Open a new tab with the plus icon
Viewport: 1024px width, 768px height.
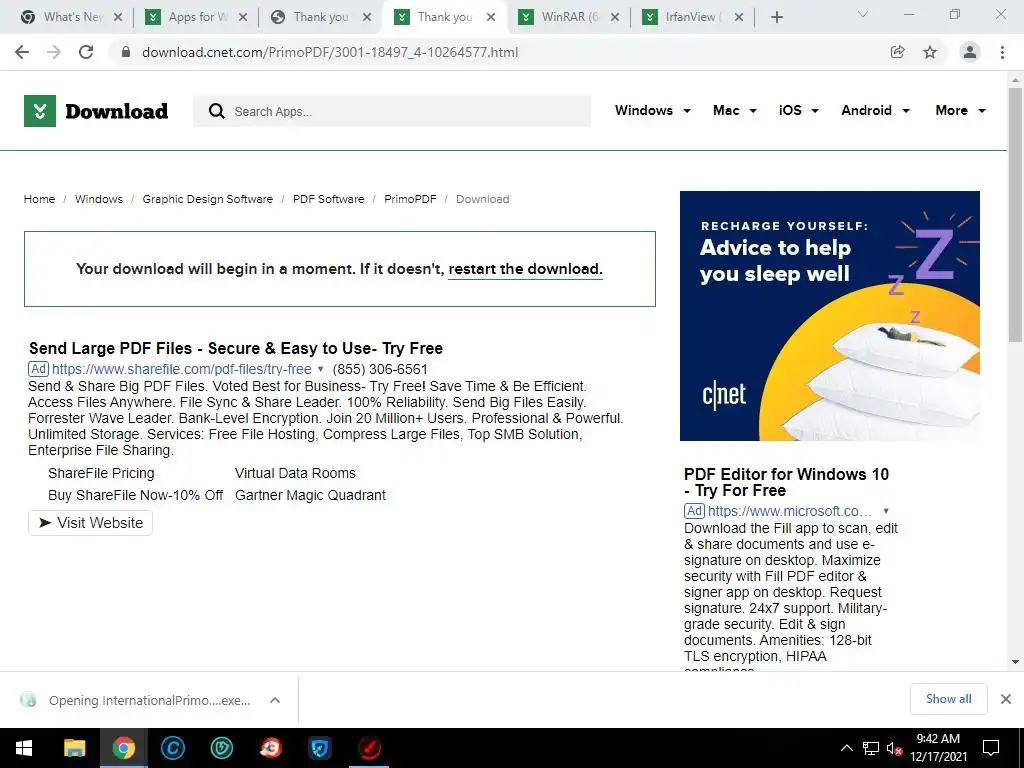pos(776,17)
